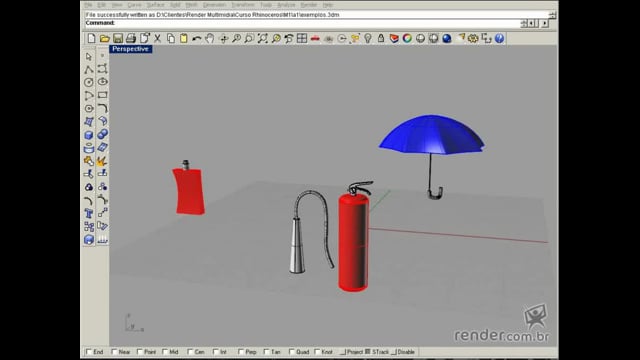Screen dimensions: 640x360
Task: Select the Pan hand tool
Action: 210,38
